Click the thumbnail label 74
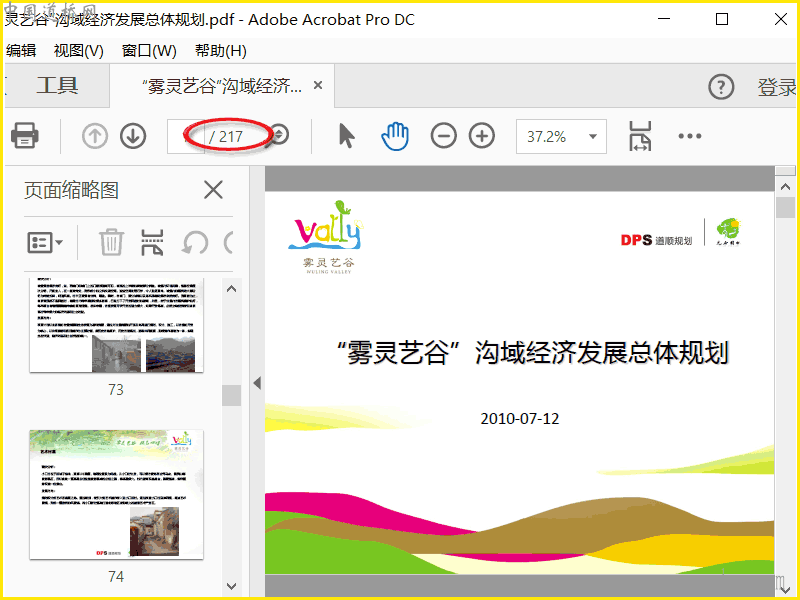 pyautogui.click(x=116, y=577)
